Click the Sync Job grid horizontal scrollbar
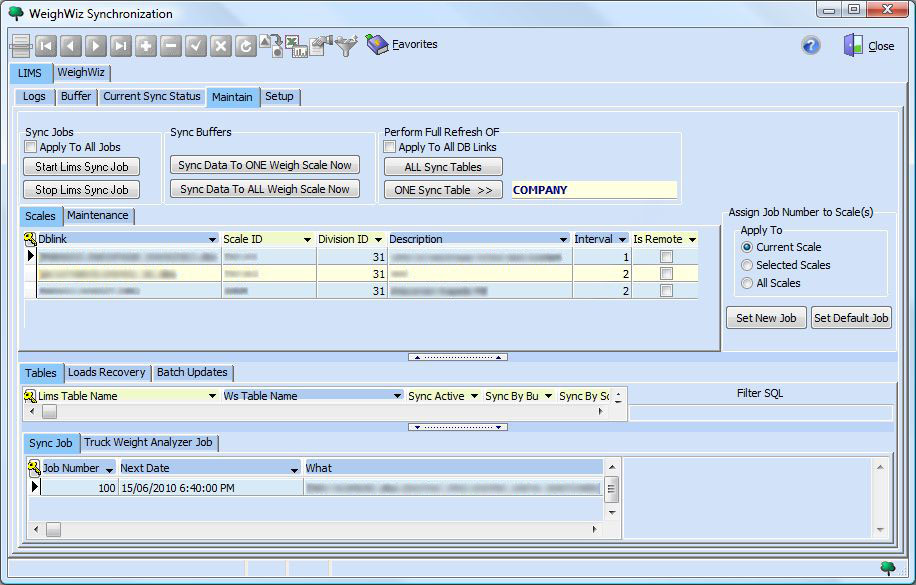Viewport: 916px width, 585px height. click(320, 529)
